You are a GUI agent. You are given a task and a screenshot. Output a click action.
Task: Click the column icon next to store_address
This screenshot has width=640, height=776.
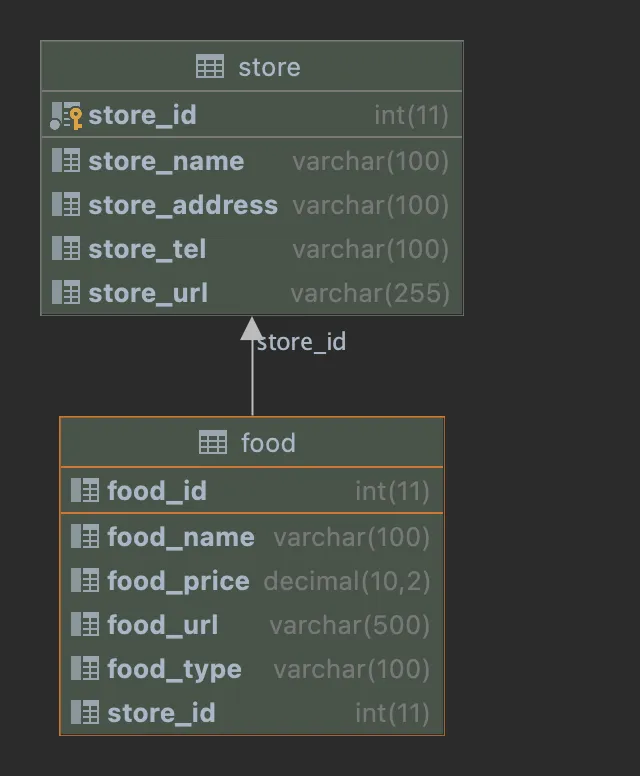click(x=66, y=204)
